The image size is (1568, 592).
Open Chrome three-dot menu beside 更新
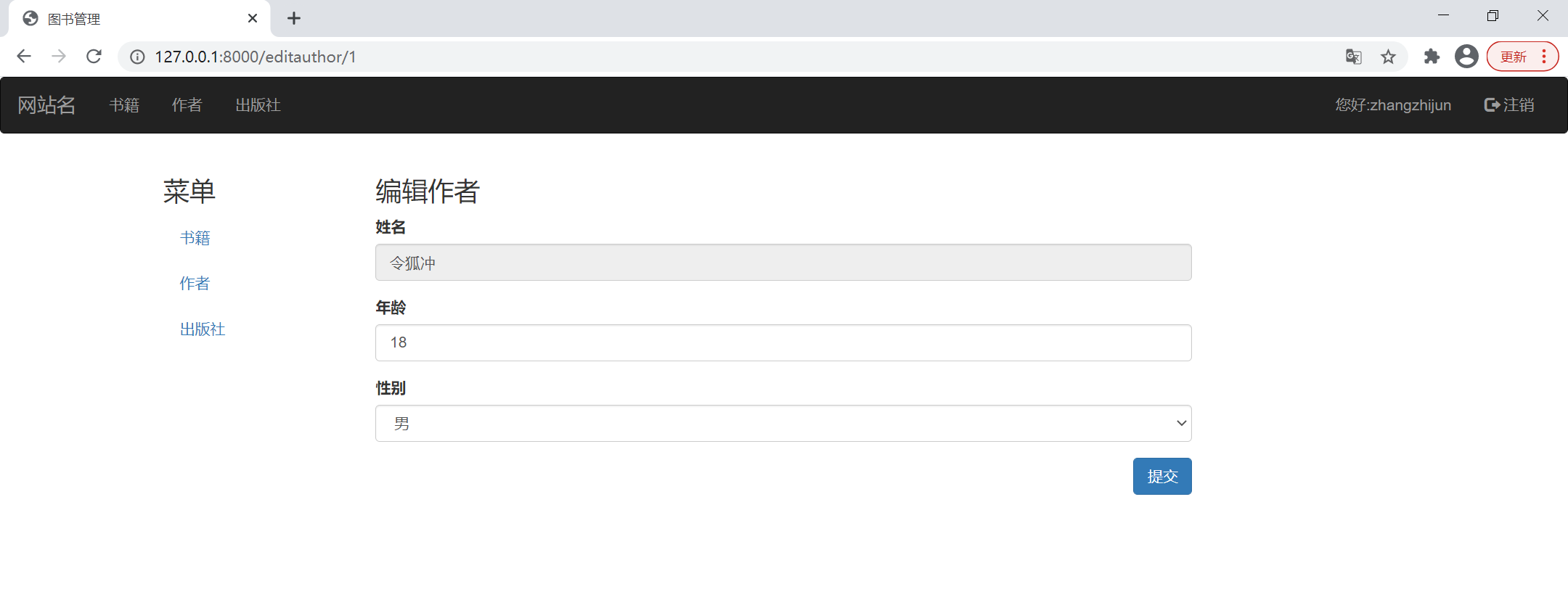1544,57
